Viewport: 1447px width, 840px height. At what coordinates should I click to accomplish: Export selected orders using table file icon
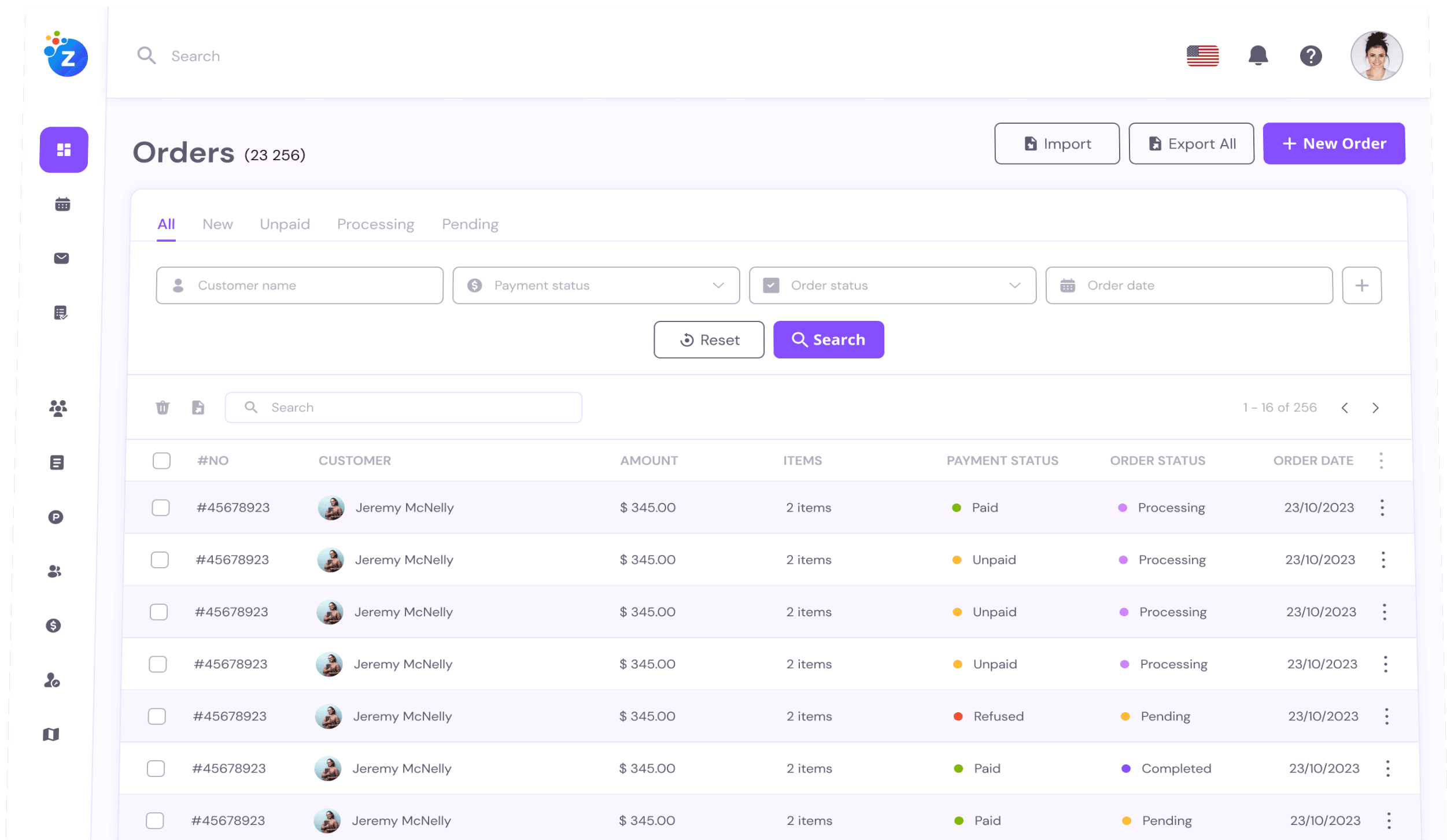point(198,408)
